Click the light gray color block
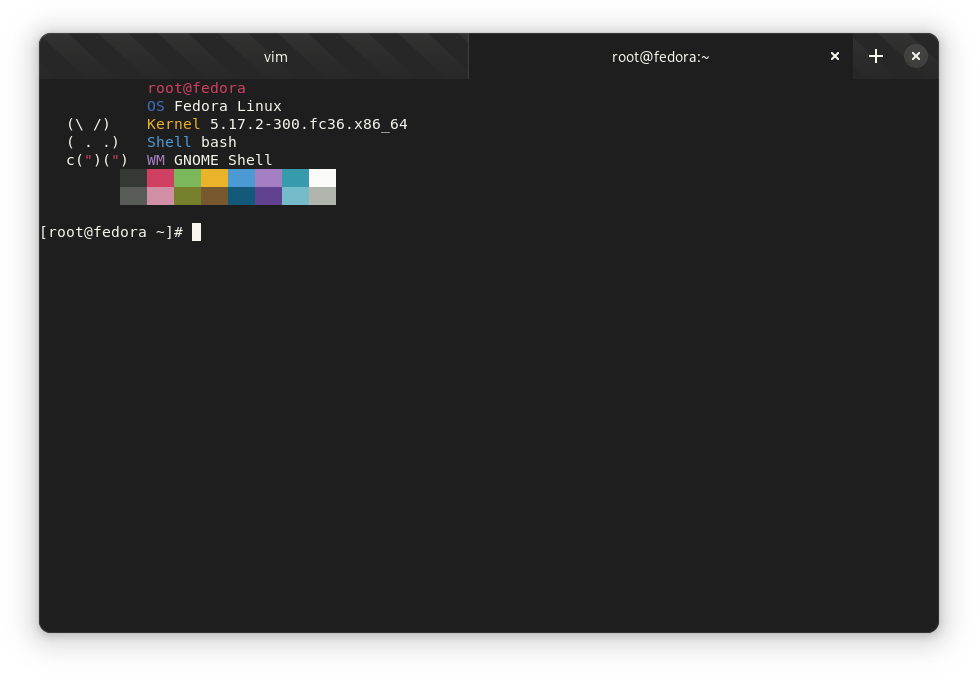The height and width of the screenshot is (678, 978). pyautogui.click(x=322, y=196)
